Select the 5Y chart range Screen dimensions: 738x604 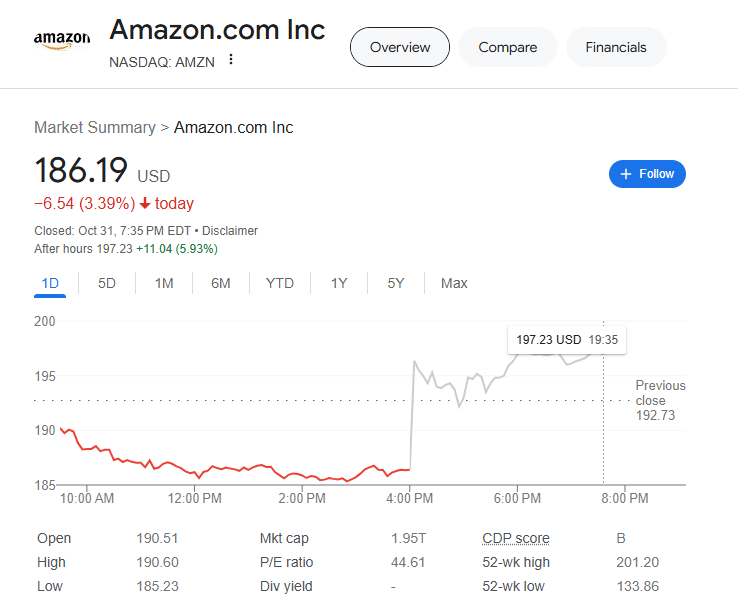tap(396, 283)
